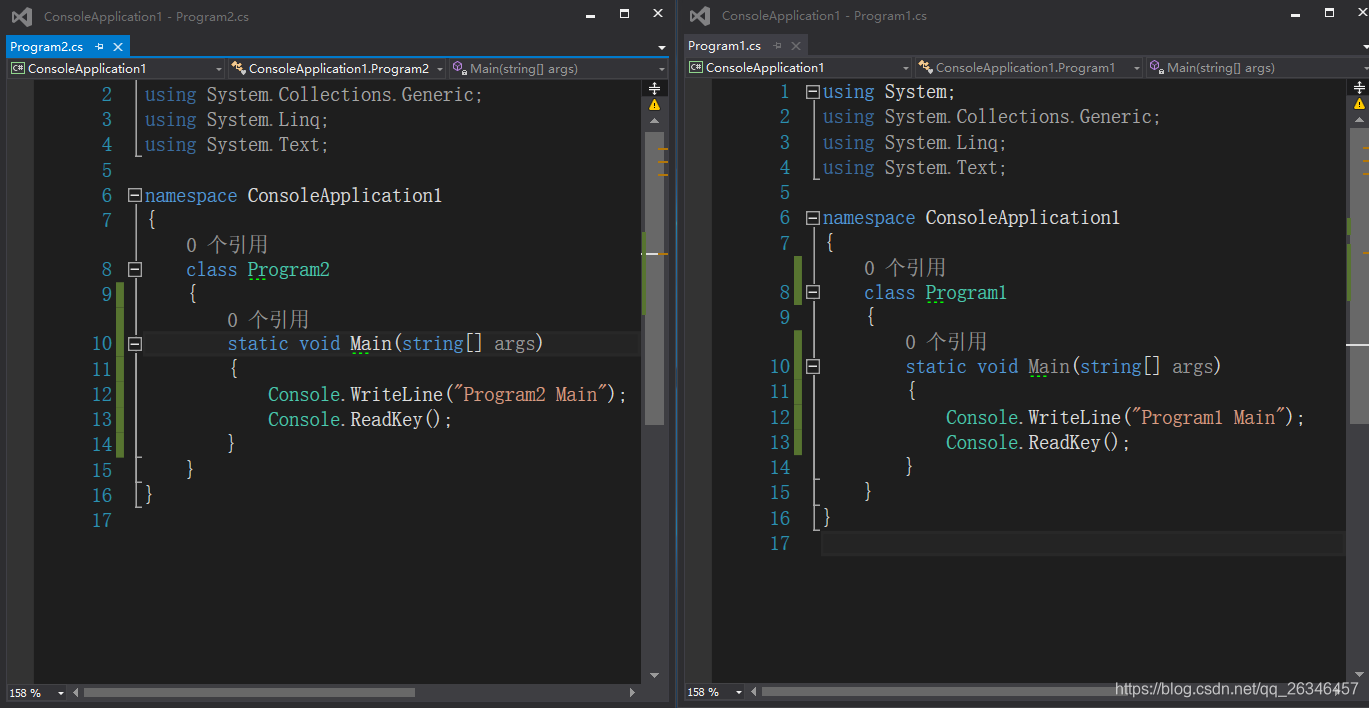Collapse Main method in Program2 editor
This screenshot has width=1369, height=708.
point(135,344)
